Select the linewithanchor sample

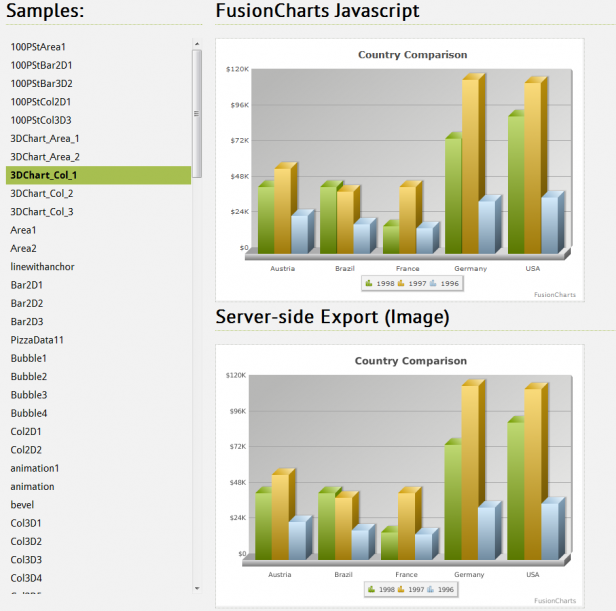(x=42, y=267)
